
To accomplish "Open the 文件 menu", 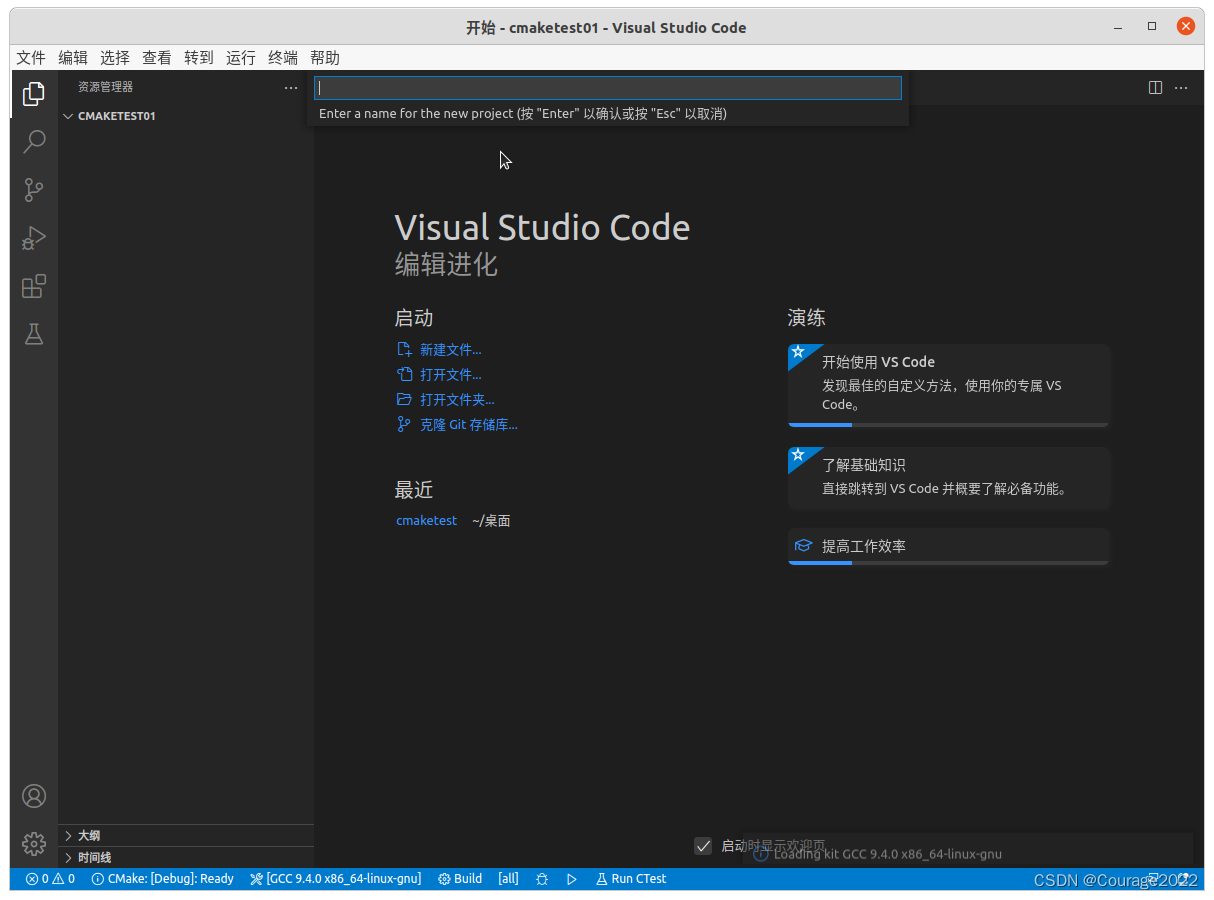I will coord(31,58).
